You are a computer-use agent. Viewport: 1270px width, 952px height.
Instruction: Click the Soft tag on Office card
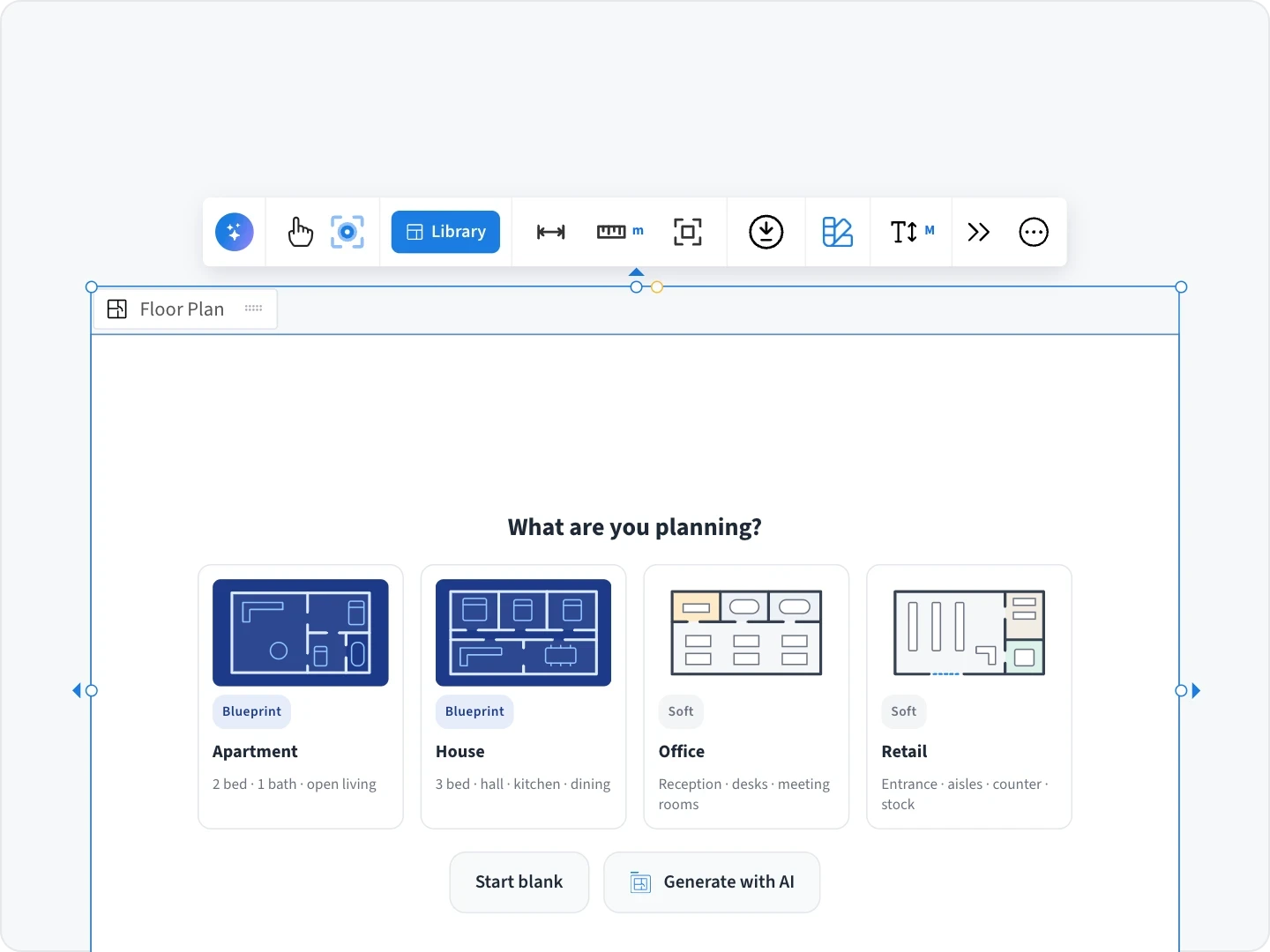click(681, 711)
